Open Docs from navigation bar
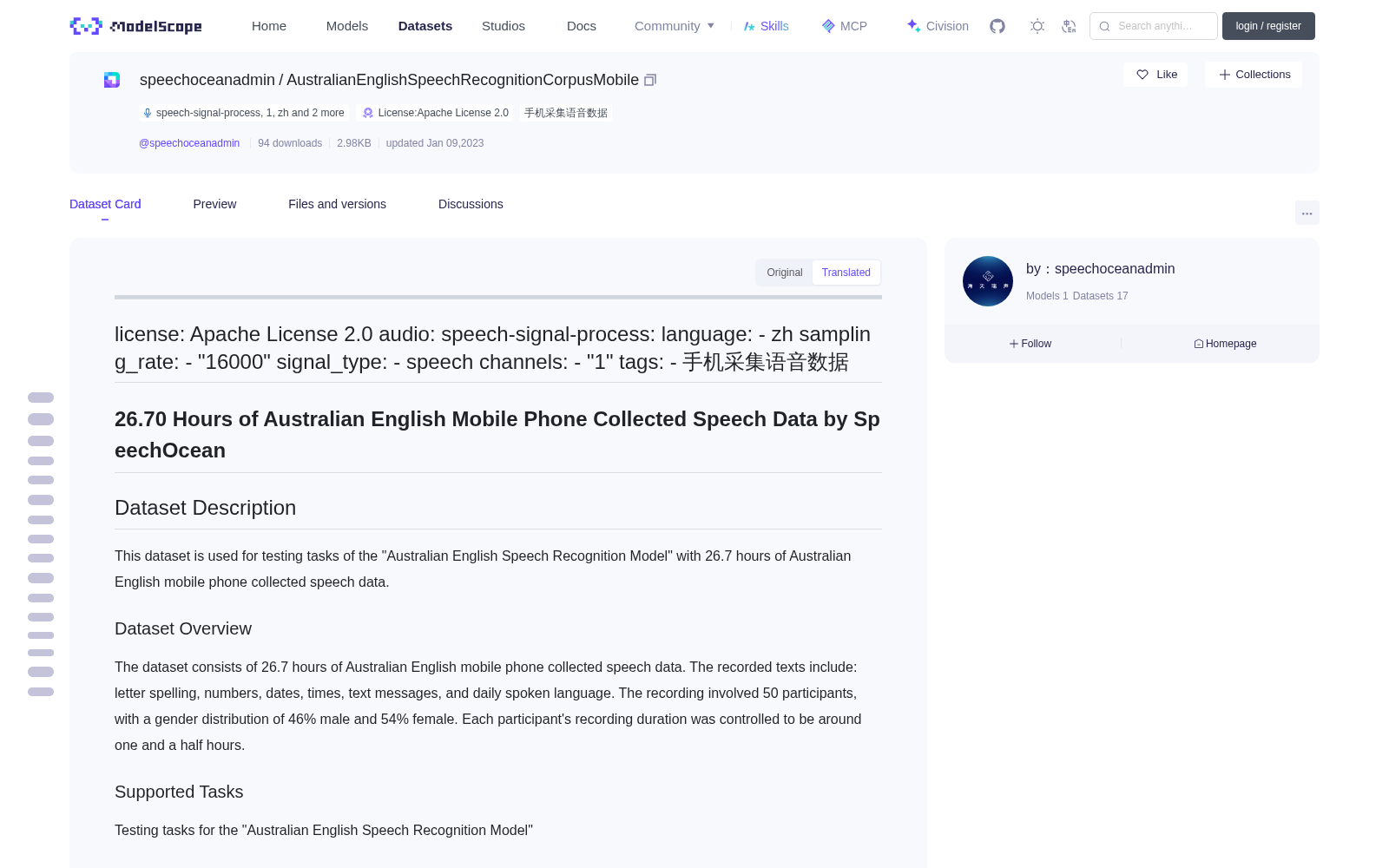Viewport: 1389px width, 868px height. pos(582,26)
